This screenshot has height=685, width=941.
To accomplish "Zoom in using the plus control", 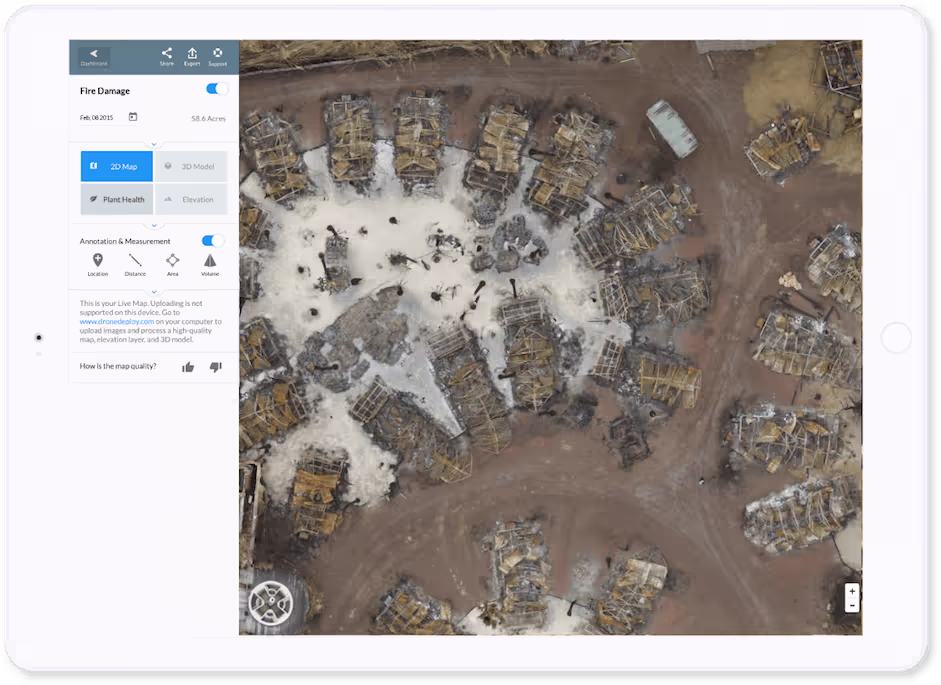I will coord(851,590).
